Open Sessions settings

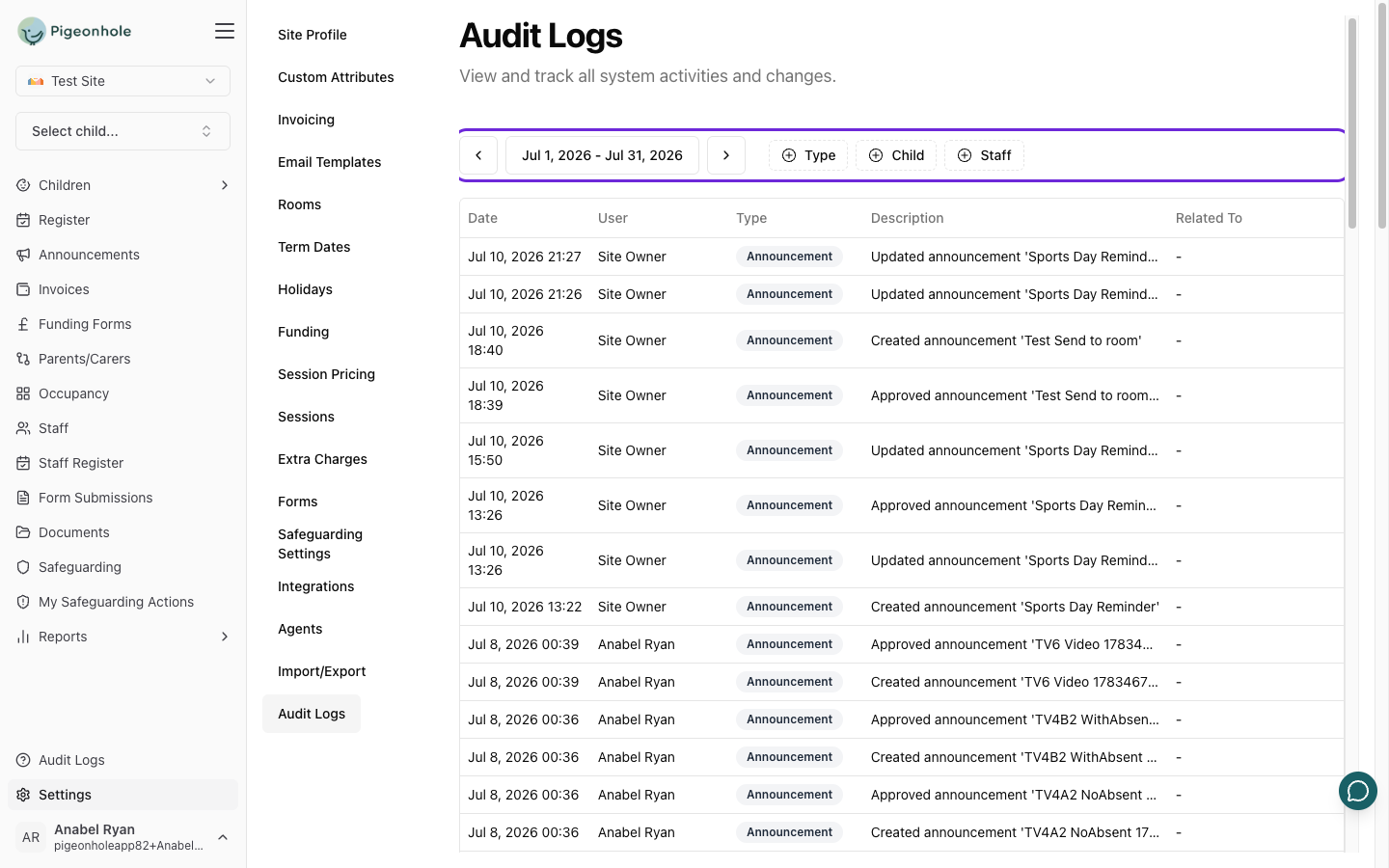point(306,417)
